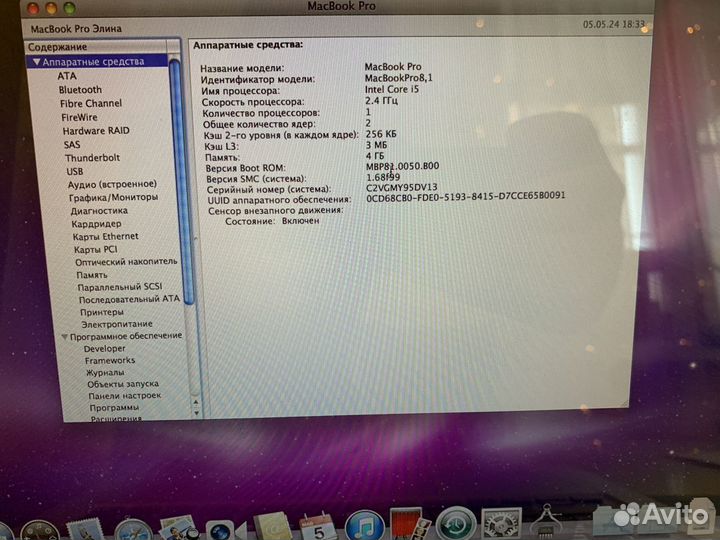Select Принтеры in the sidebar

point(102,312)
